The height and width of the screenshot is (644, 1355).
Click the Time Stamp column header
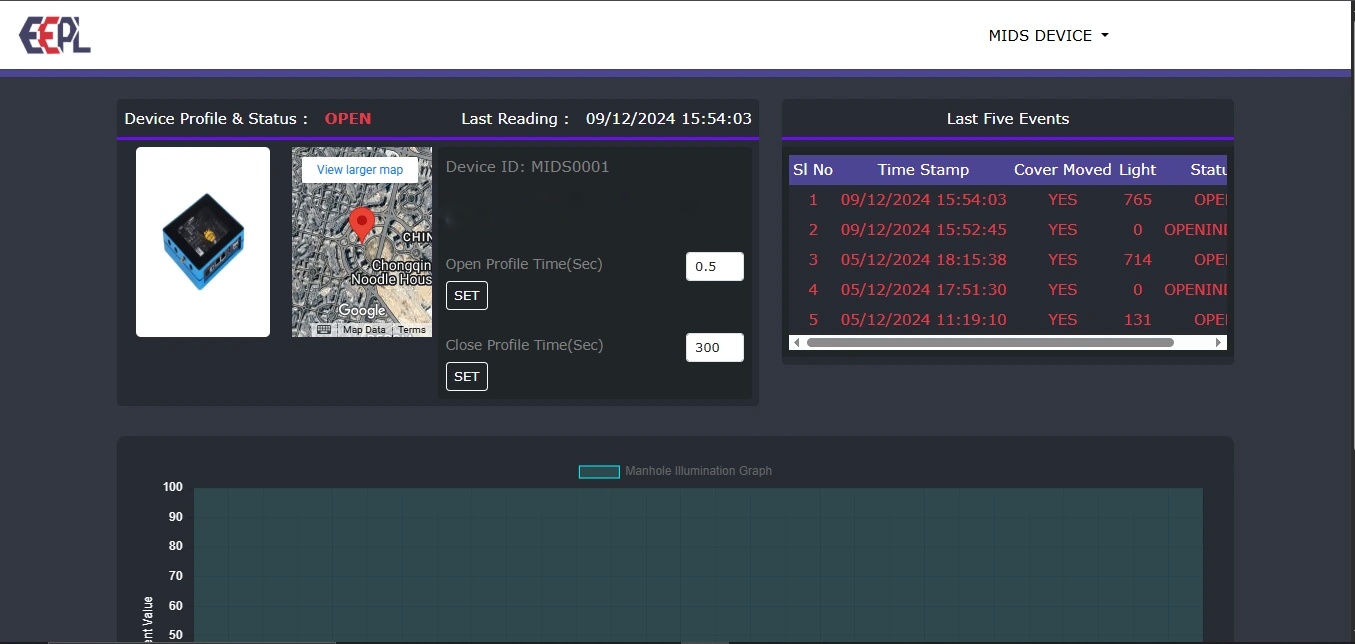(x=923, y=170)
